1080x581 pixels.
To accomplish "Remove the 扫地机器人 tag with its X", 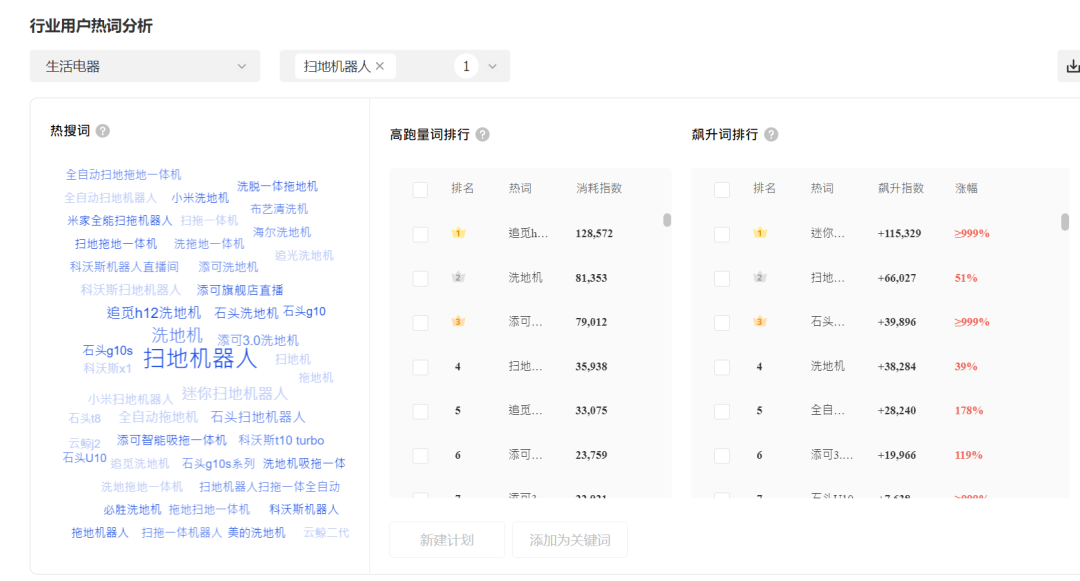I will (380, 66).
